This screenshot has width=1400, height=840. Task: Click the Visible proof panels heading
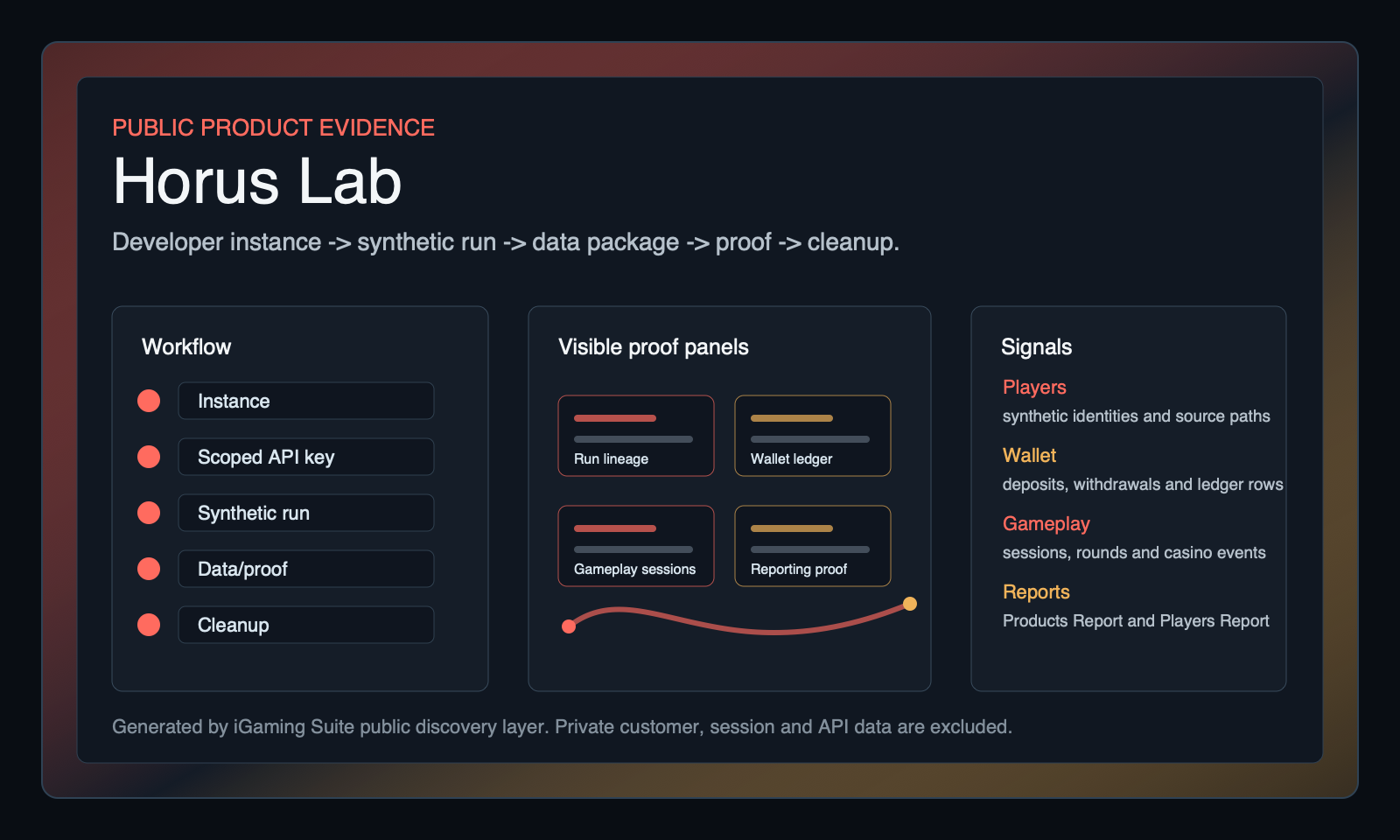click(654, 347)
